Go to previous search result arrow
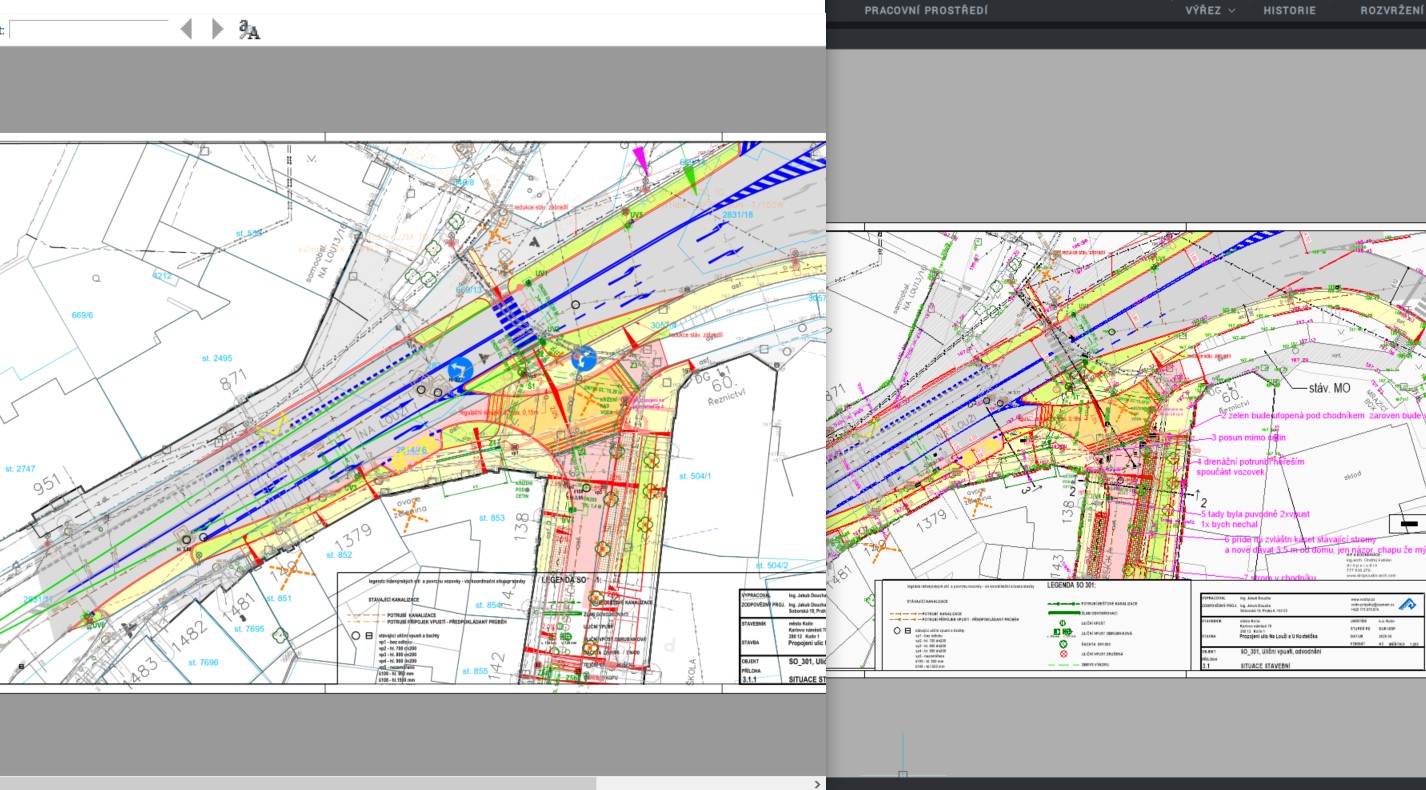 tap(186, 29)
